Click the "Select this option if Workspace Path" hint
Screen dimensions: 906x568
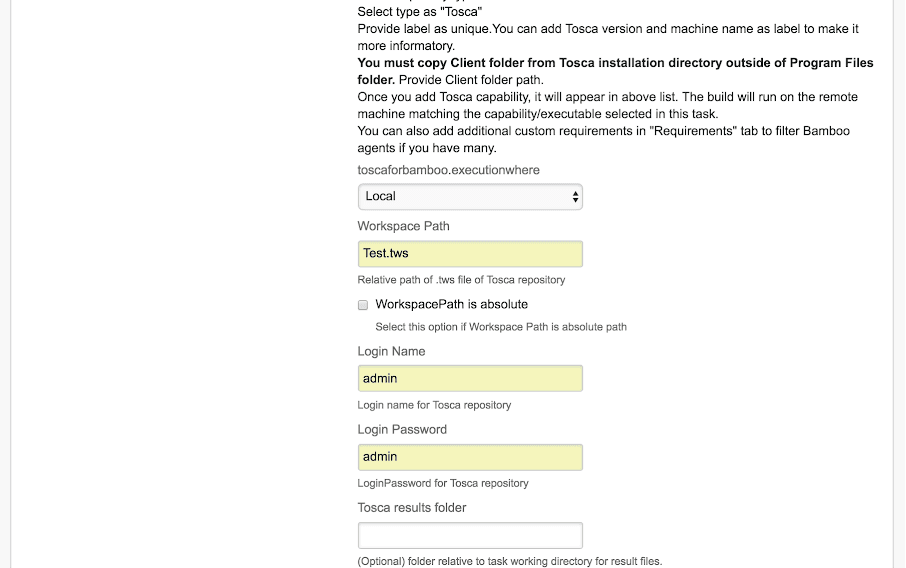(500, 327)
